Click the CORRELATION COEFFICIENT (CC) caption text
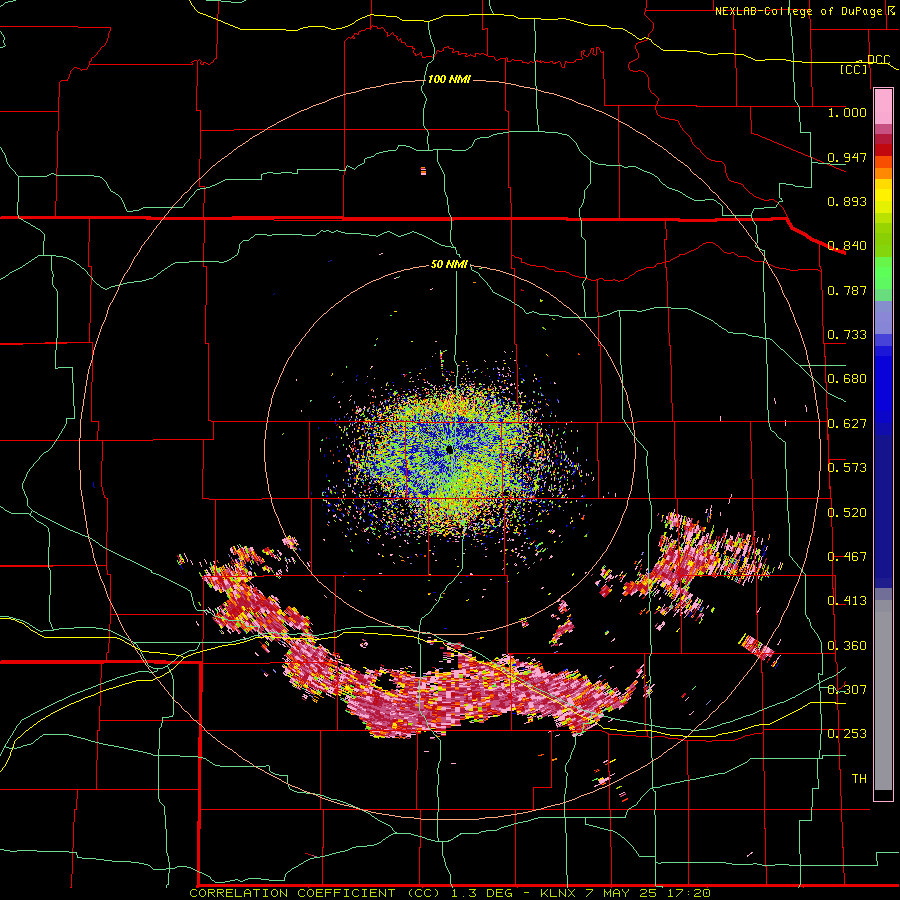The width and height of the screenshot is (900, 900). coord(317,893)
